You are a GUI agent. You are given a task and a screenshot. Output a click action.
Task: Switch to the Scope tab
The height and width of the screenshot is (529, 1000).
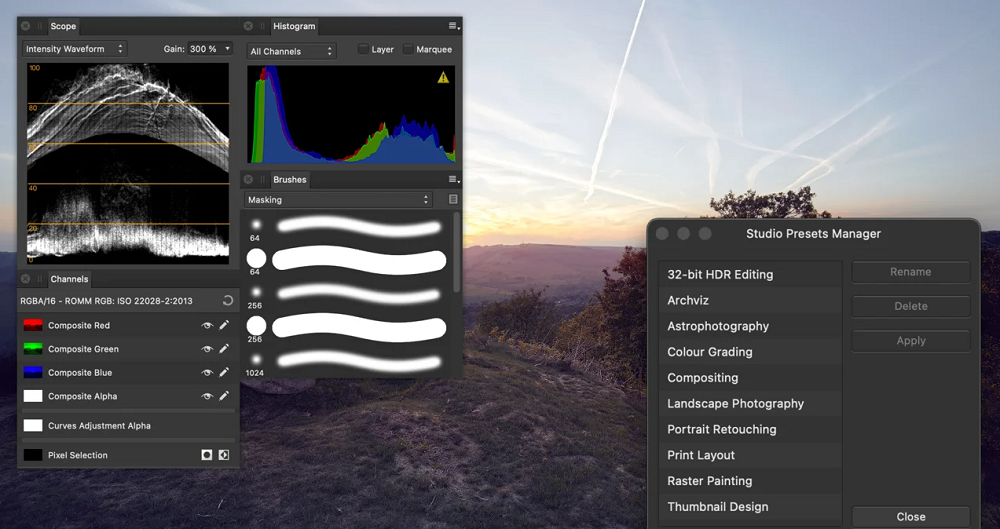click(x=63, y=26)
